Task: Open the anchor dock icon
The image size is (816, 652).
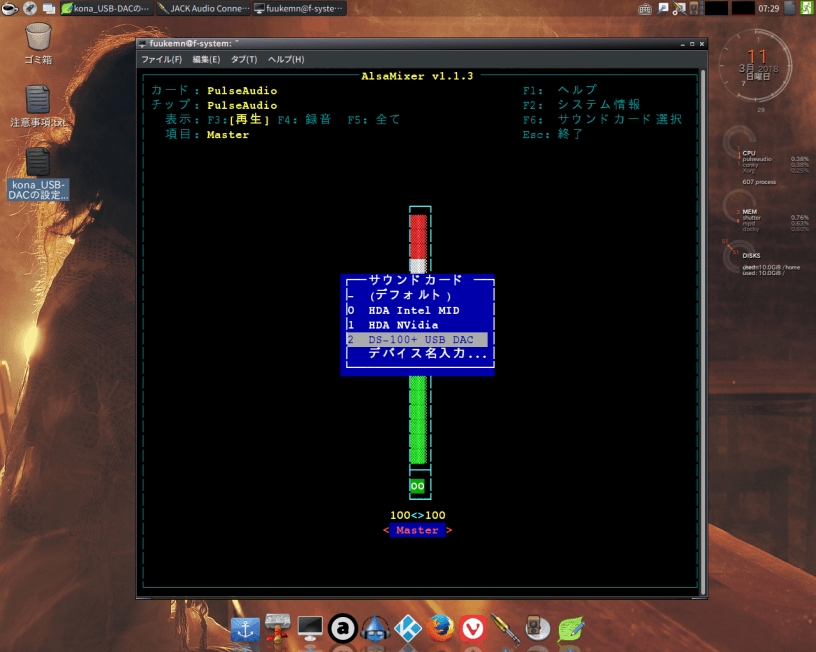Action: (245, 629)
